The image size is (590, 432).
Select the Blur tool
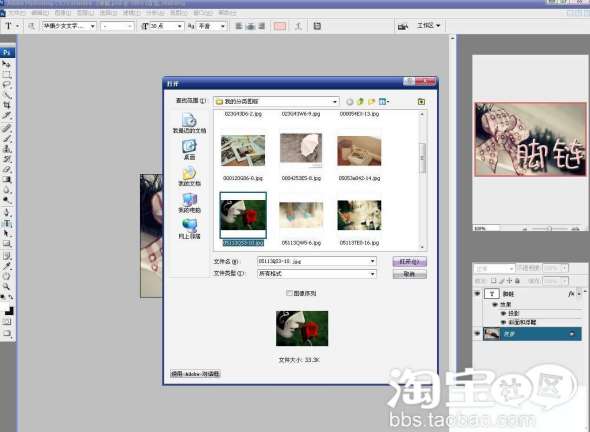pos(6,189)
